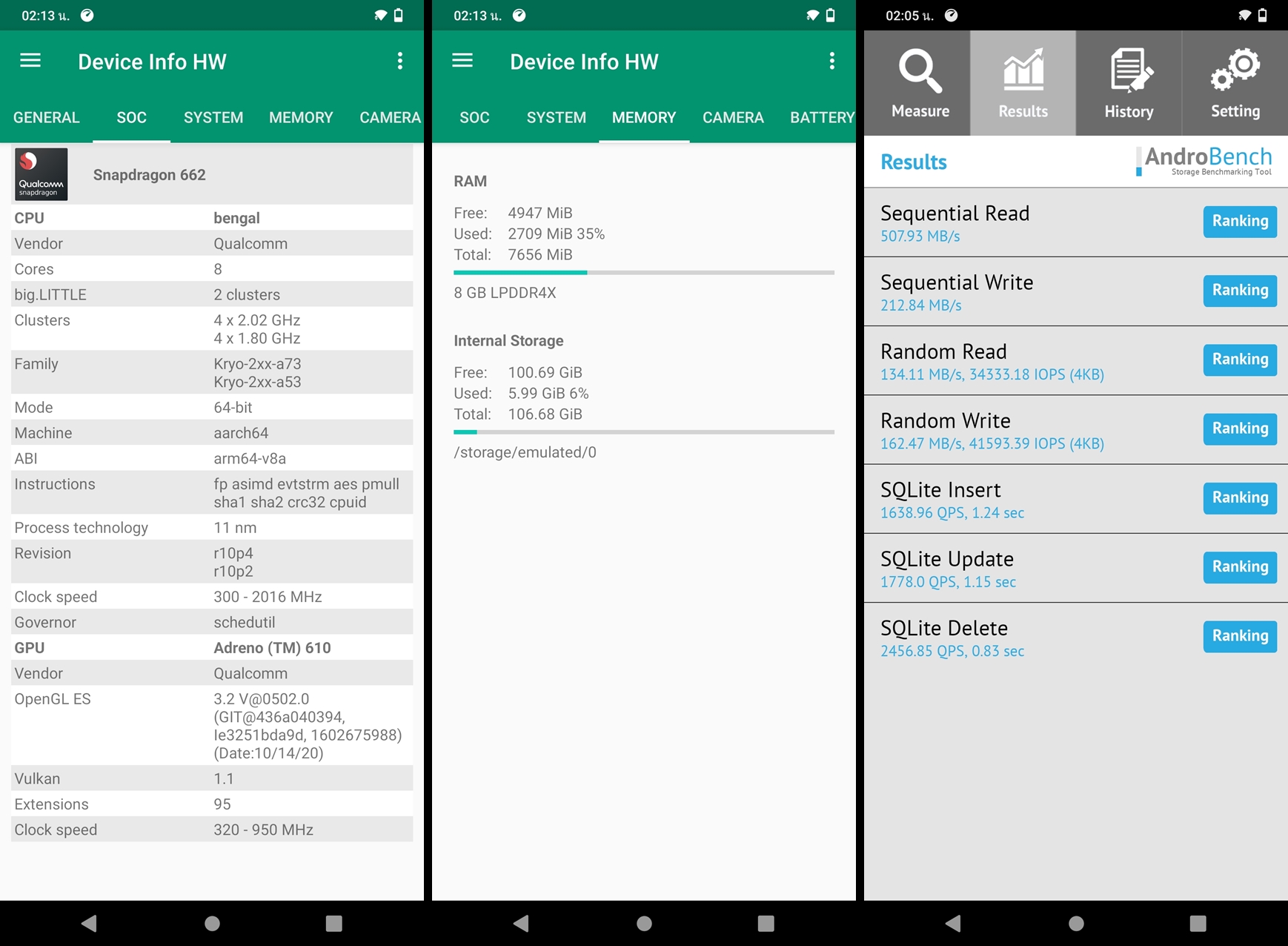This screenshot has height=946, width=1288.
Task: Tap Home button in left screen navigation bar
Action: point(212,923)
